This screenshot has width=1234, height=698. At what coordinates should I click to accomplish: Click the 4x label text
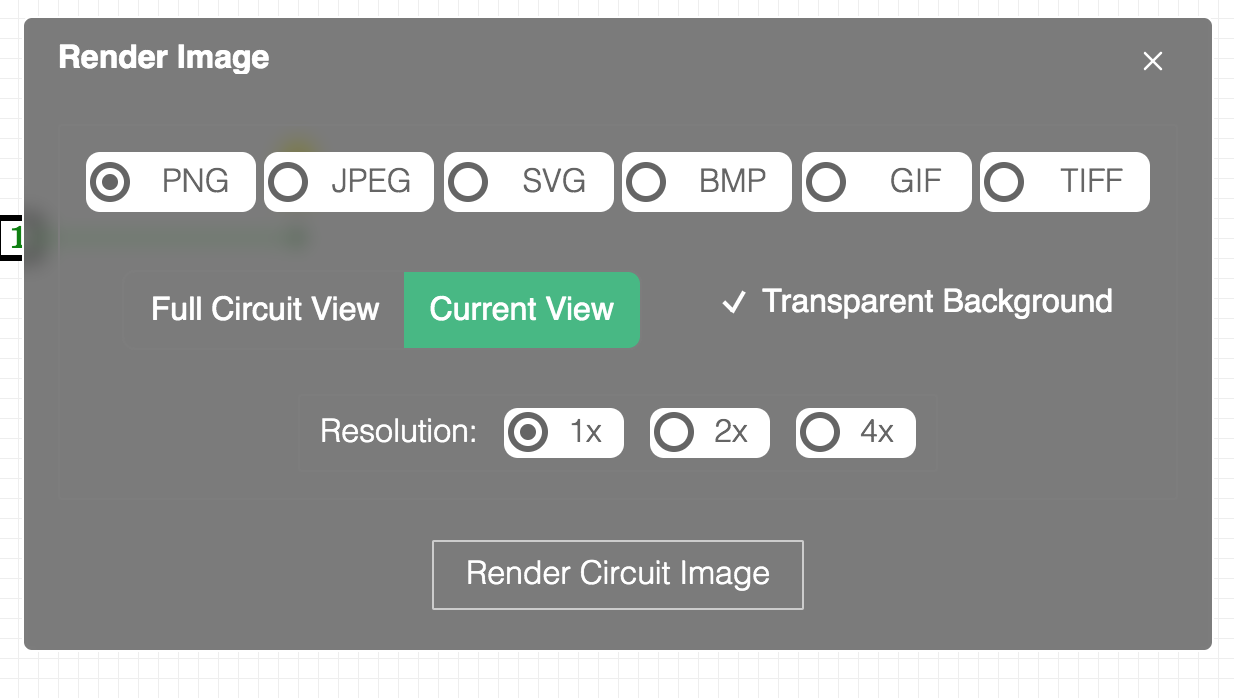coord(877,432)
